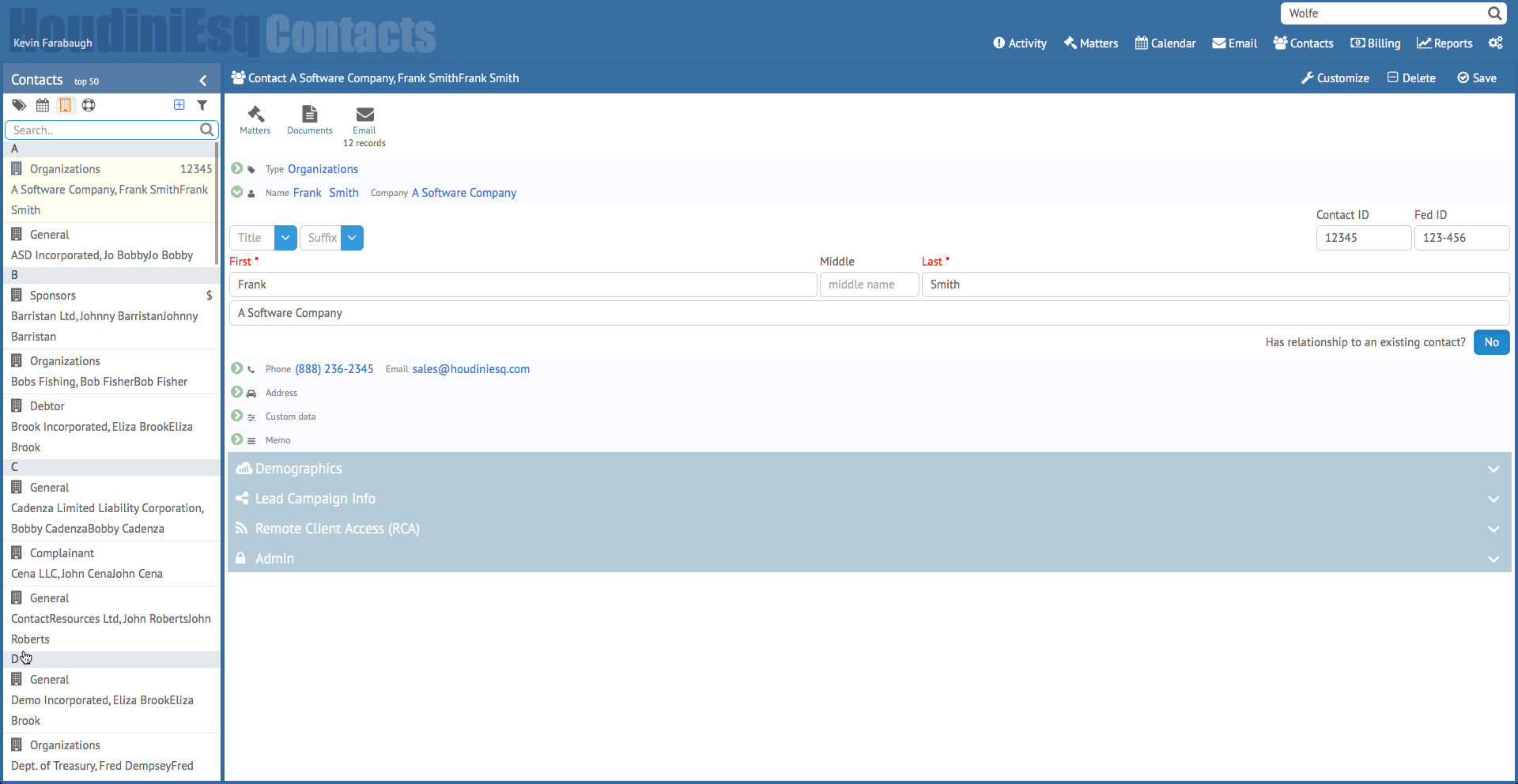
Task: Open the Suffix dropdown arrow
Action: click(352, 238)
